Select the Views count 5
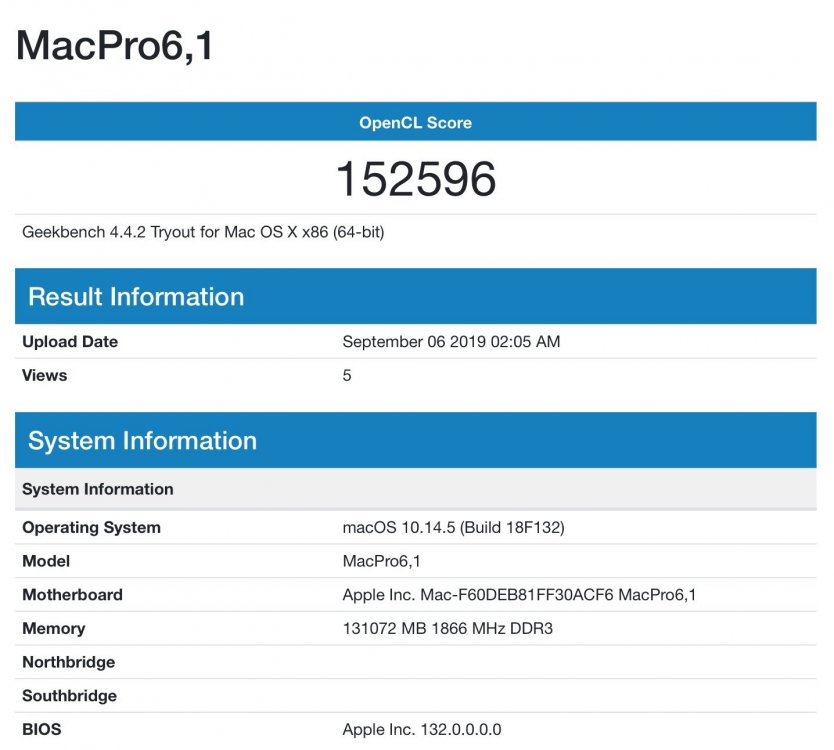The height and width of the screenshot is (750, 834). 347,376
